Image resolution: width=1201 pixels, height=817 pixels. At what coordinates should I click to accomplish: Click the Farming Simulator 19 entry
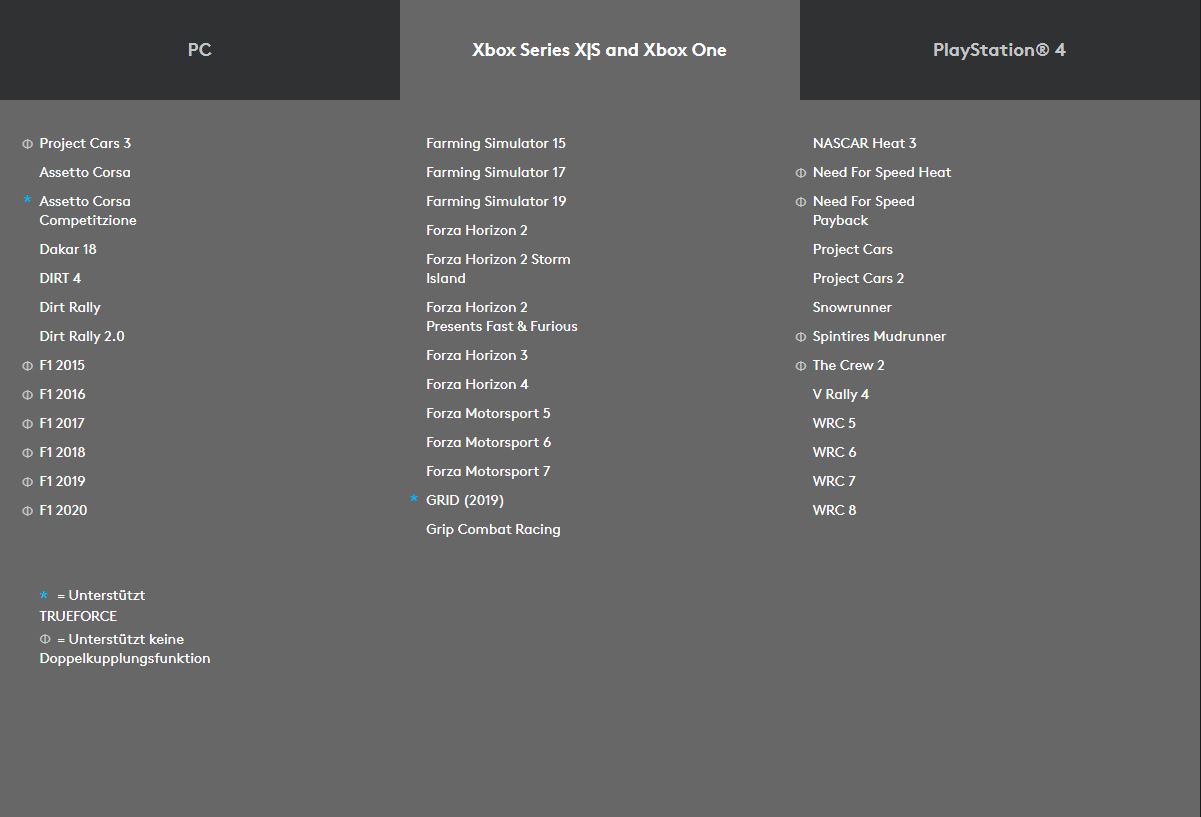496,201
